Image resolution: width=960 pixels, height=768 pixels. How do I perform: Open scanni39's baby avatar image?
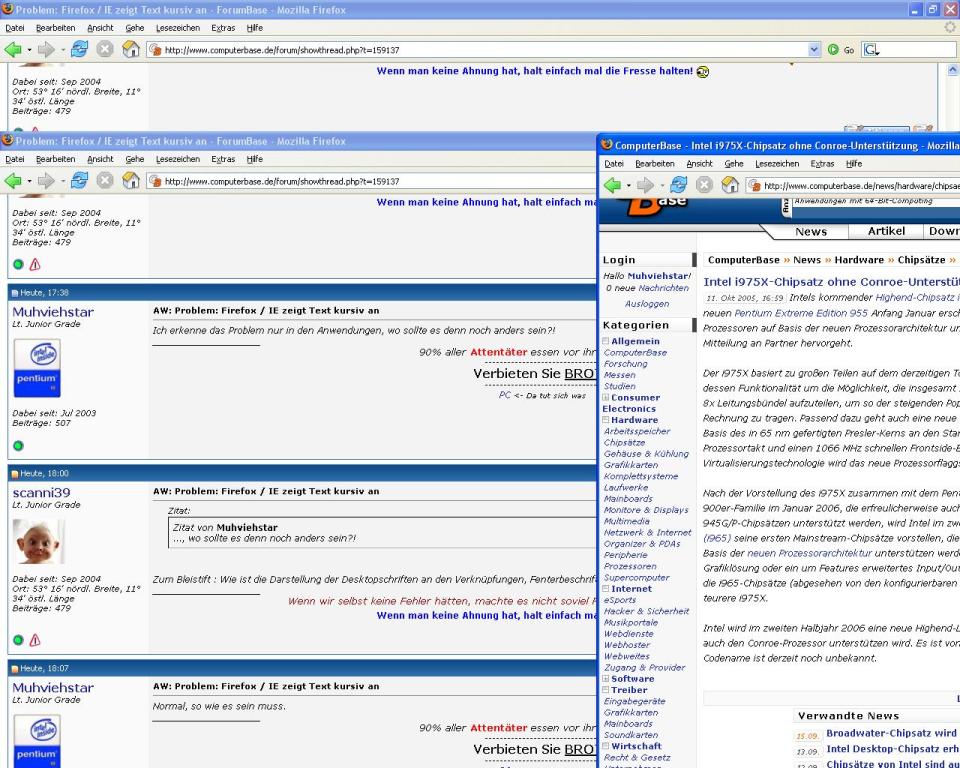(38, 541)
